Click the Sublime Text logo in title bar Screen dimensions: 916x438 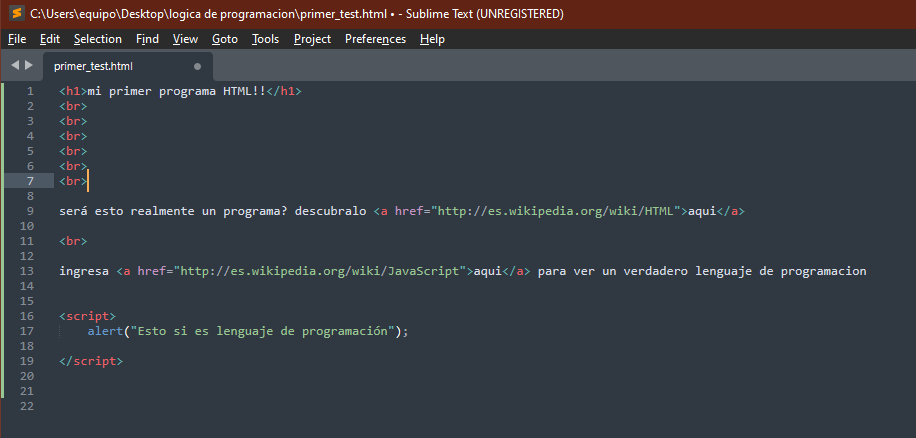(x=17, y=13)
